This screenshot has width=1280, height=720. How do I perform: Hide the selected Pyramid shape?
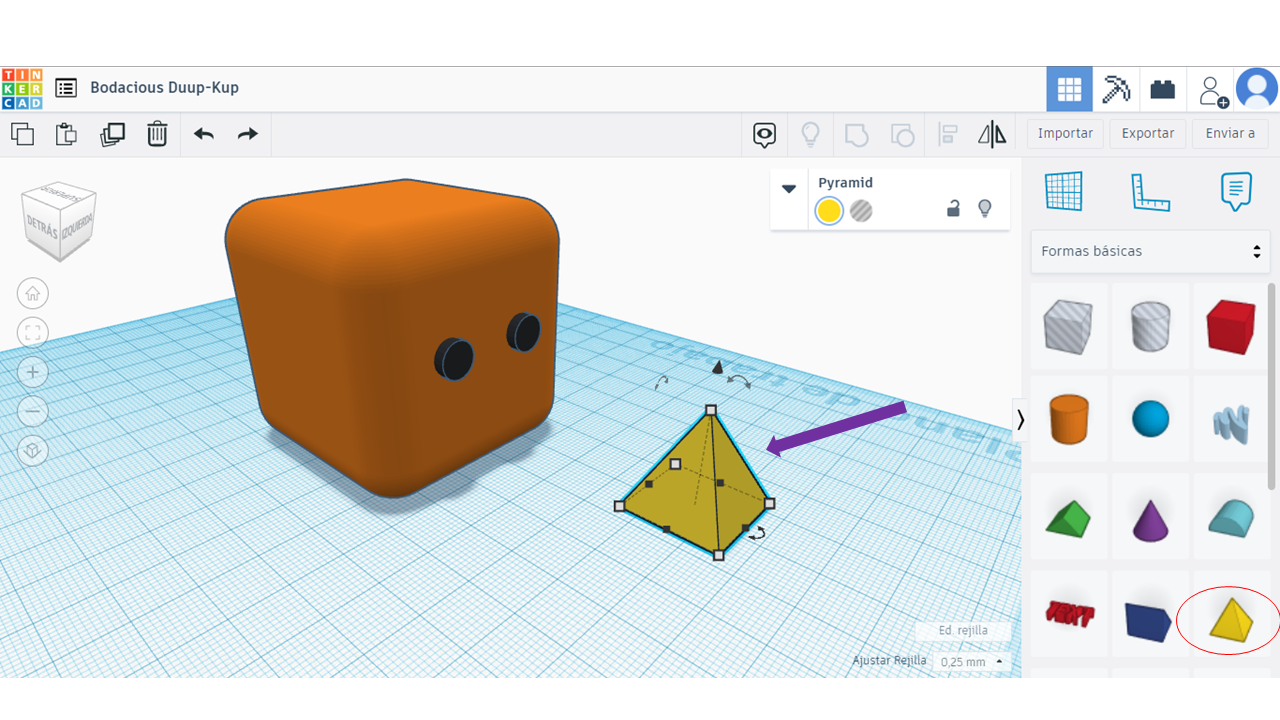pos(985,209)
